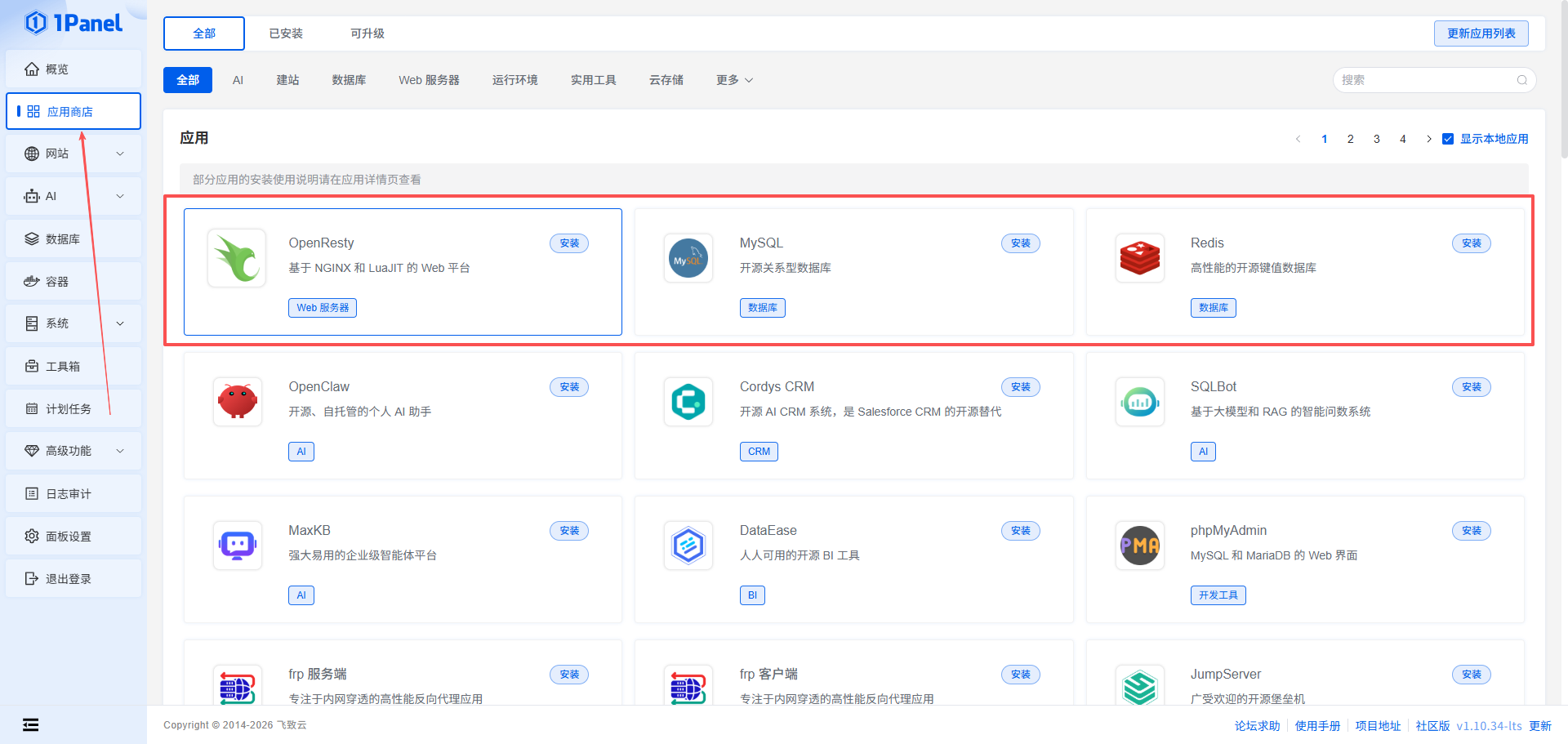Select the 数据库 category filter
Screen dimensions: 1568x744
pyautogui.click(x=349, y=80)
